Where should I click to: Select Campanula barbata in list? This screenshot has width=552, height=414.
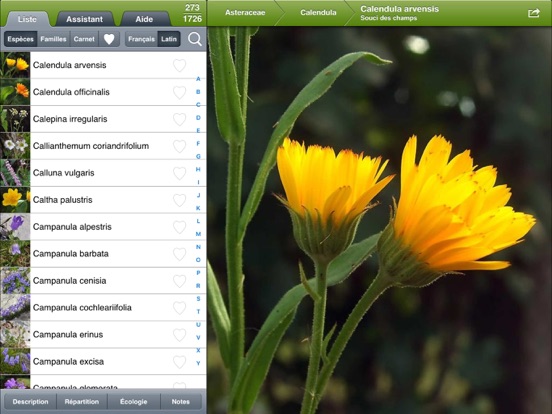coord(103,254)
